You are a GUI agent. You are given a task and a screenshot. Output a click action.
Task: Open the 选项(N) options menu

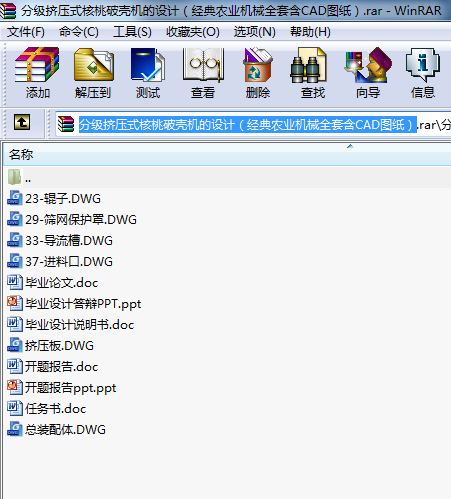[x=255, y=32]
